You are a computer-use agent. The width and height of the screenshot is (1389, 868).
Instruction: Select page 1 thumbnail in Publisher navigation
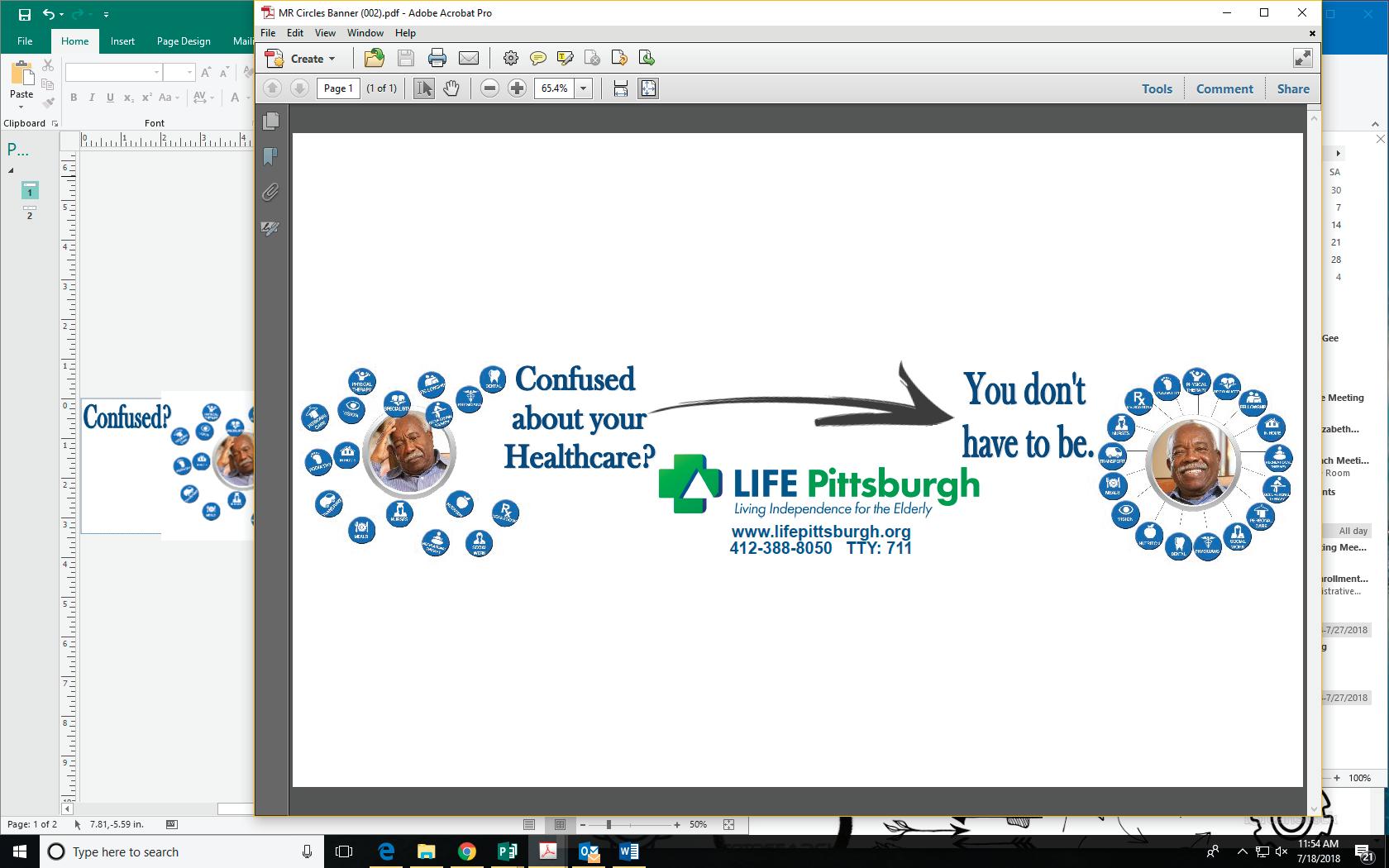[30, 190]
